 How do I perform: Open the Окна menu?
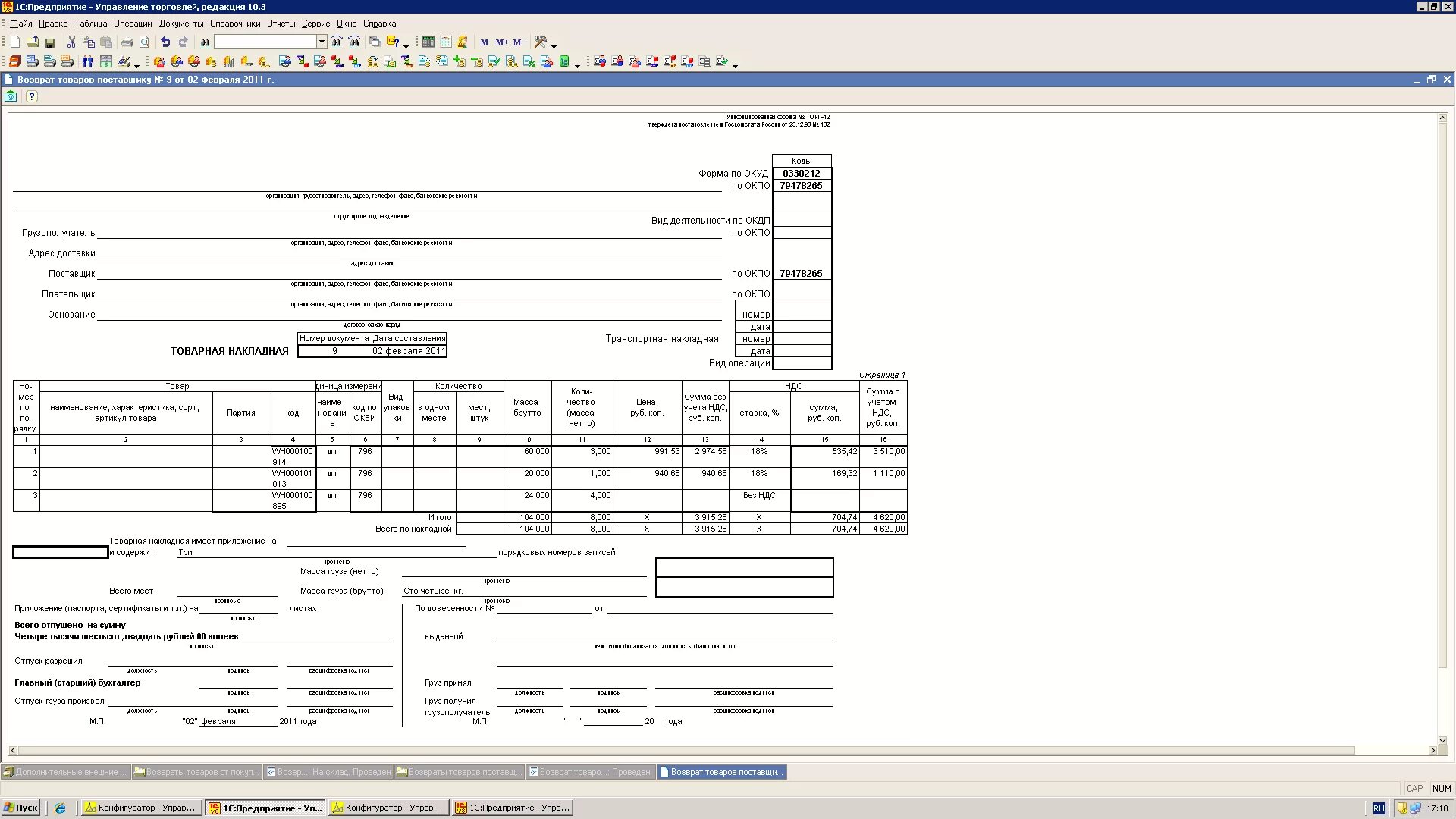(x=347, y=24)
